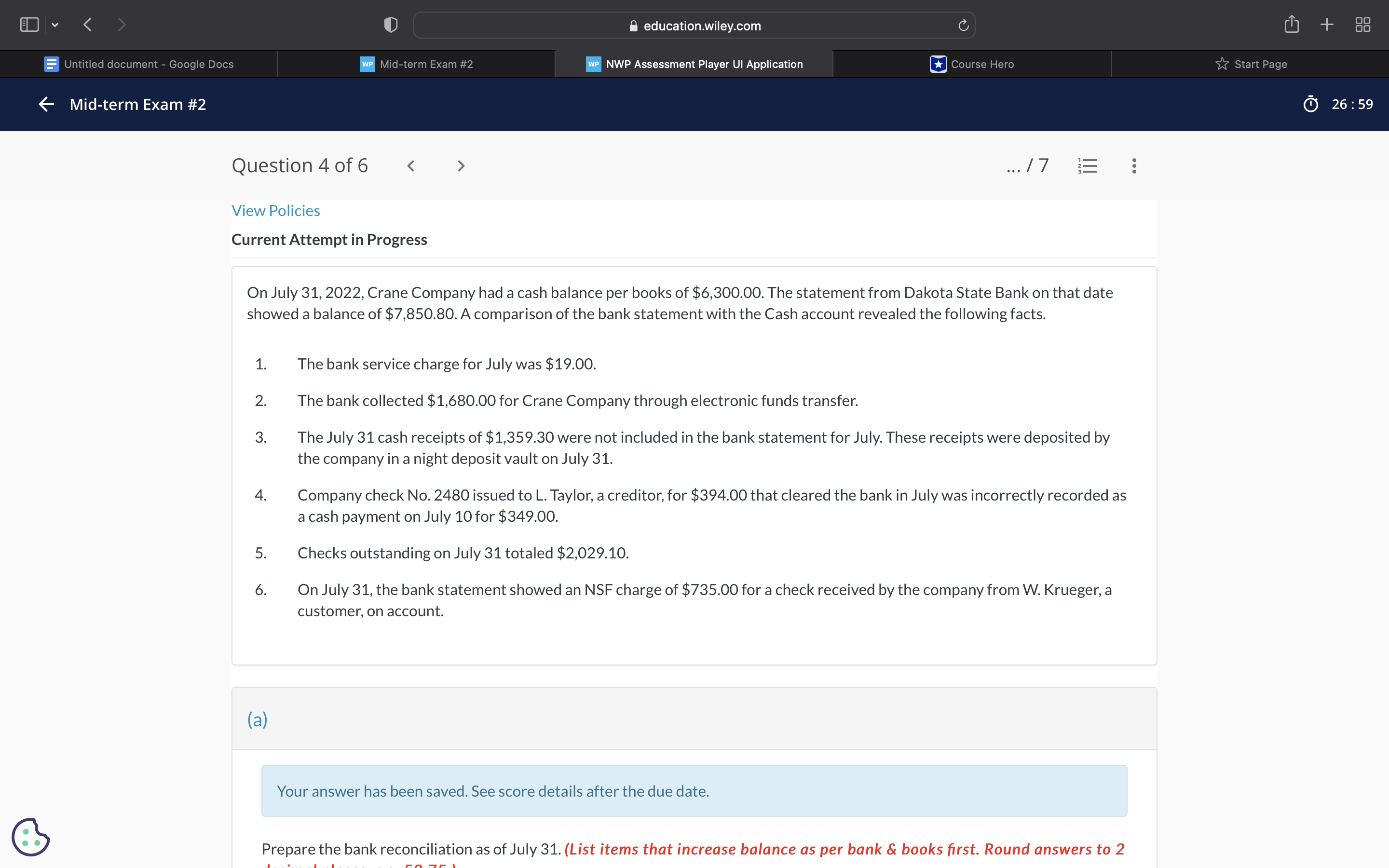
Task: Click the back arrow beside Mid-term Exam #2
Action: pyautogui.click(x=46, y=104)
